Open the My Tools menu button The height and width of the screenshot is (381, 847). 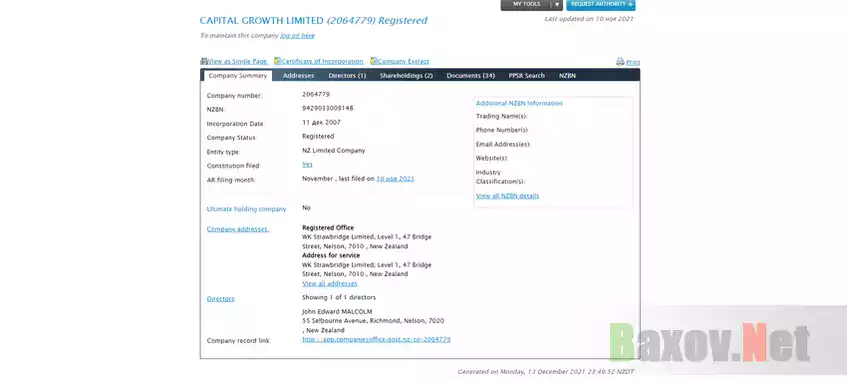click(526, 4)
